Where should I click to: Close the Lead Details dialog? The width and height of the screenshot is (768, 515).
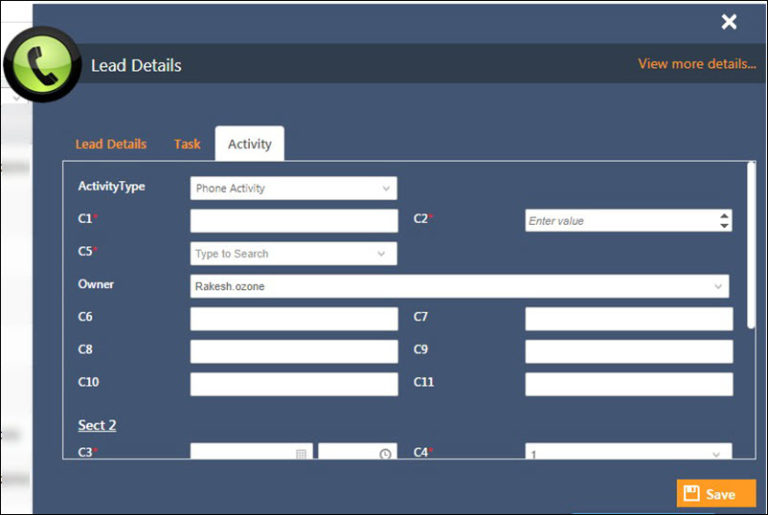click(729, 22)
